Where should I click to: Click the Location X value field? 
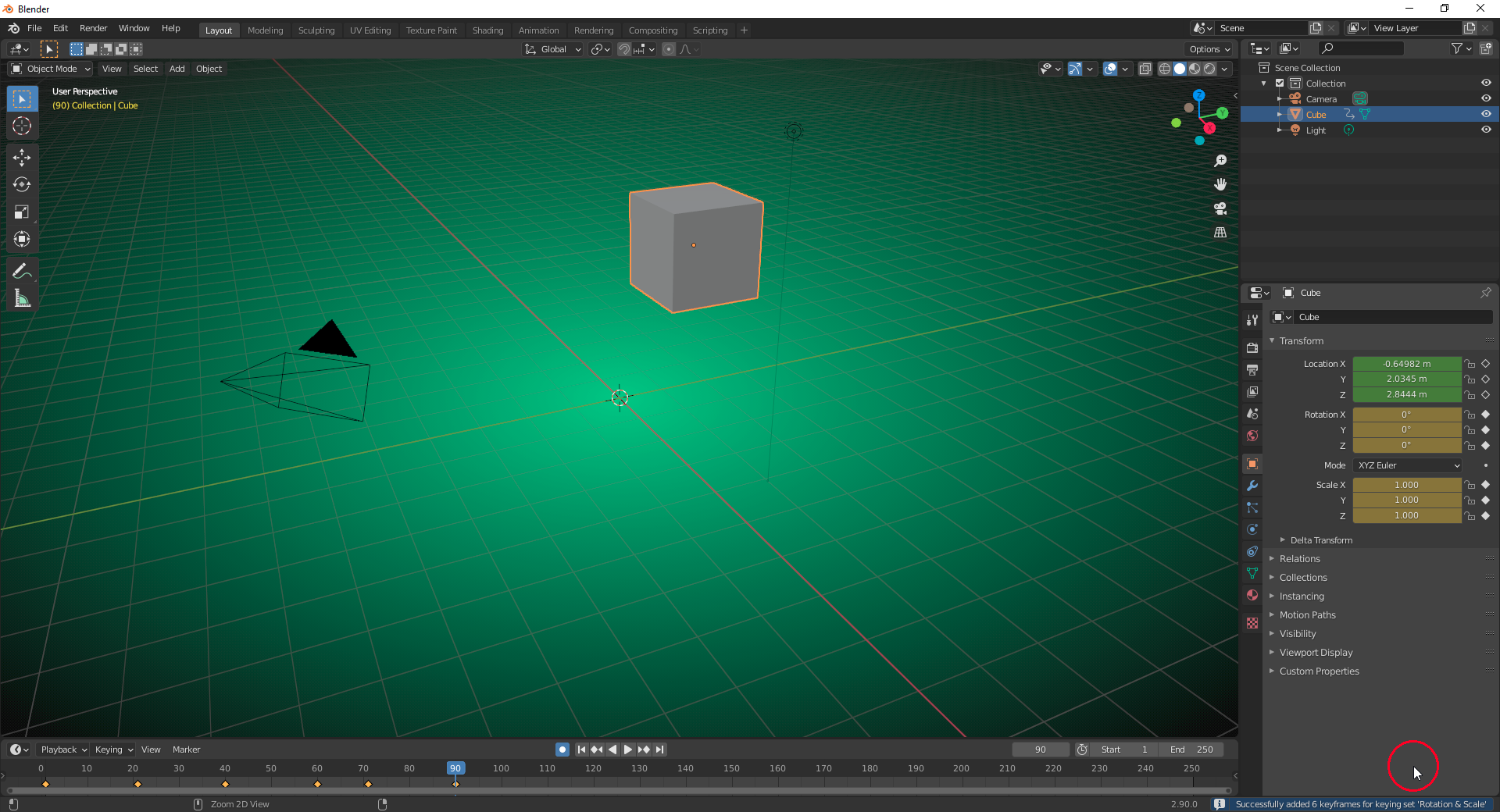(x=1407, y=364)
